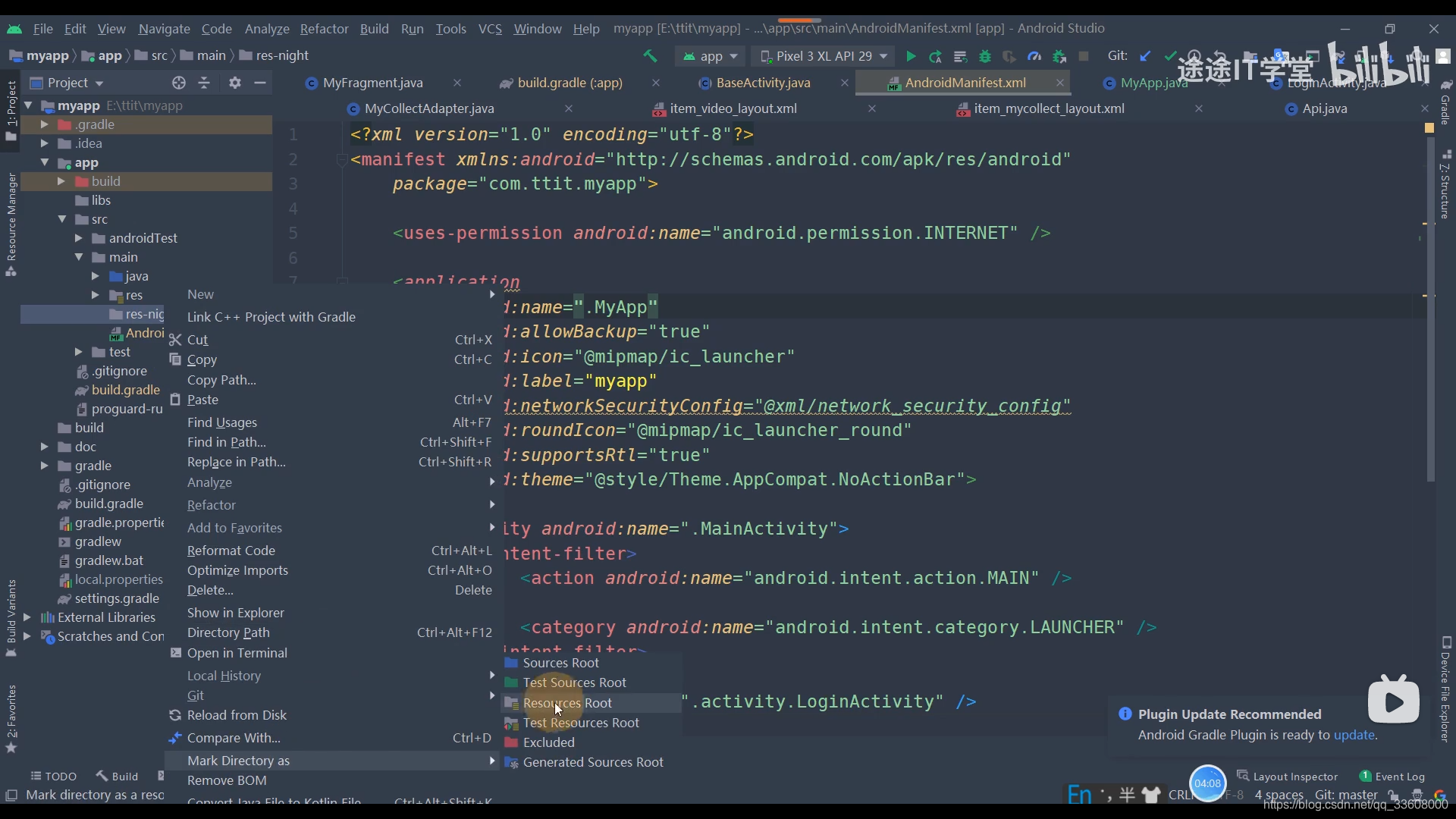
Task: Choose Sources Root in submenu
Action: click(591, 663)
